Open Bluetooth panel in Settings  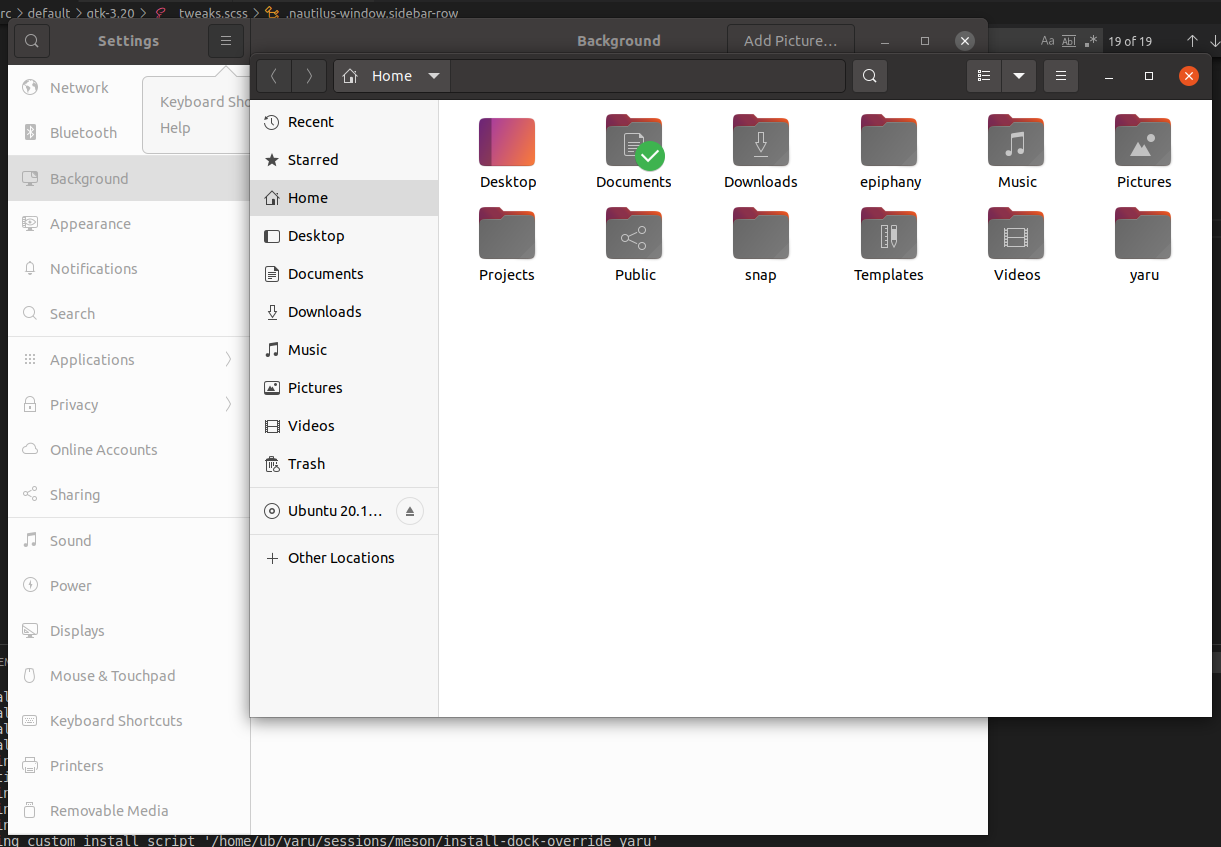coord(129,133)
